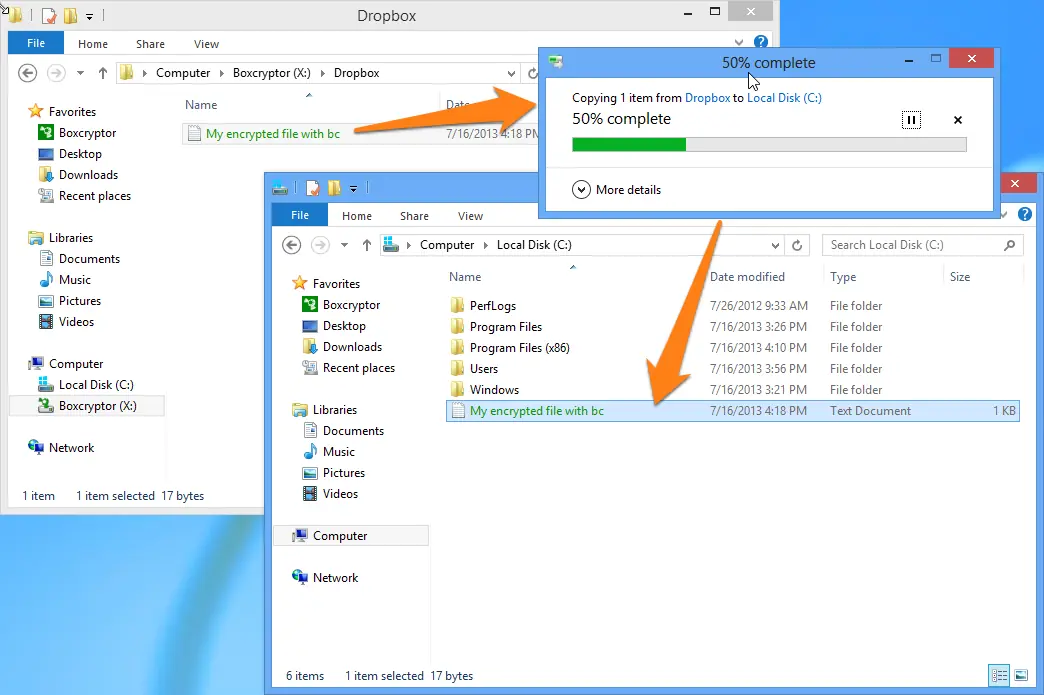
Task: Go up one level in Dropbox window
Action: pyautogui.click(x=103, y=73)
